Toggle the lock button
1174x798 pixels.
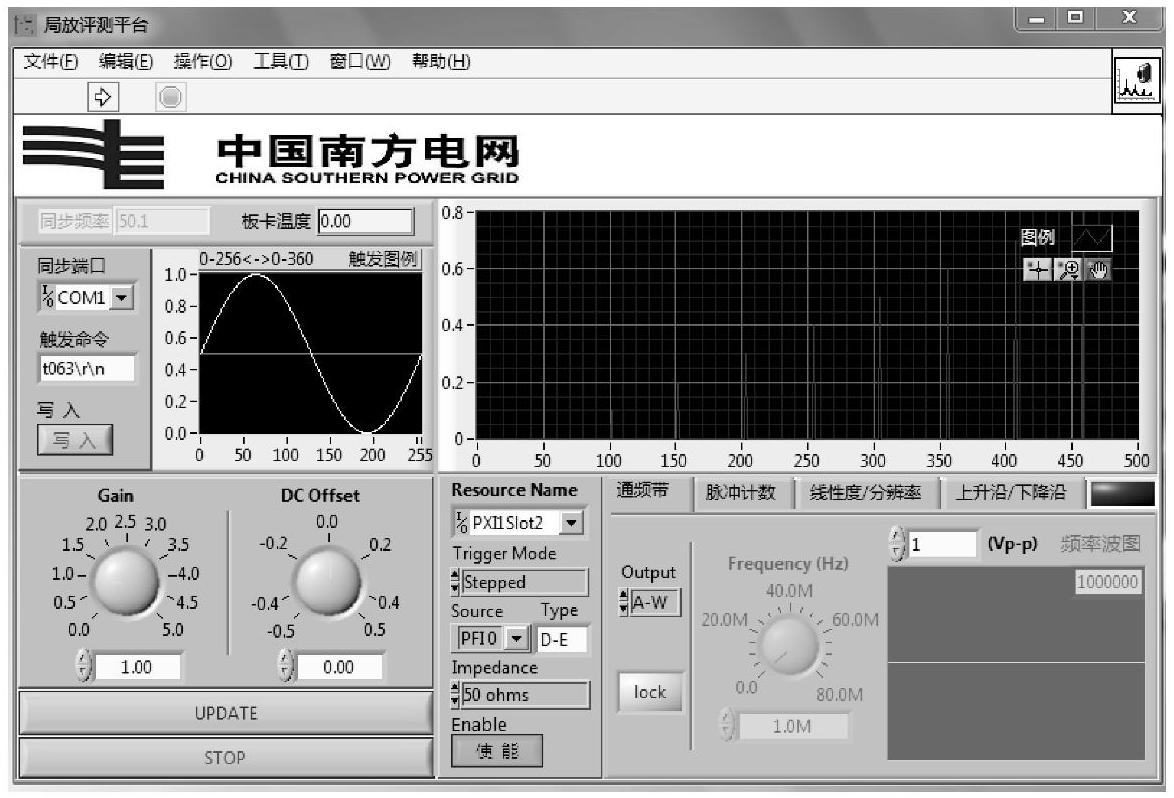click(649, 692)
